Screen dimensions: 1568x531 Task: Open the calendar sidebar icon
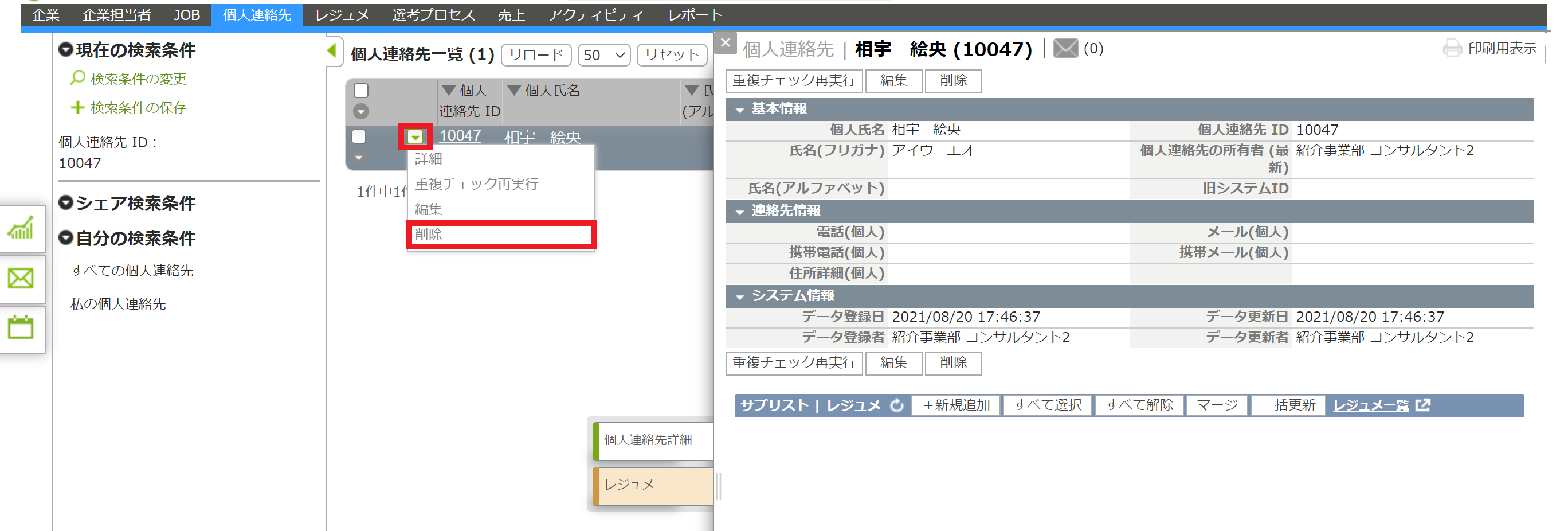(21, 327)
